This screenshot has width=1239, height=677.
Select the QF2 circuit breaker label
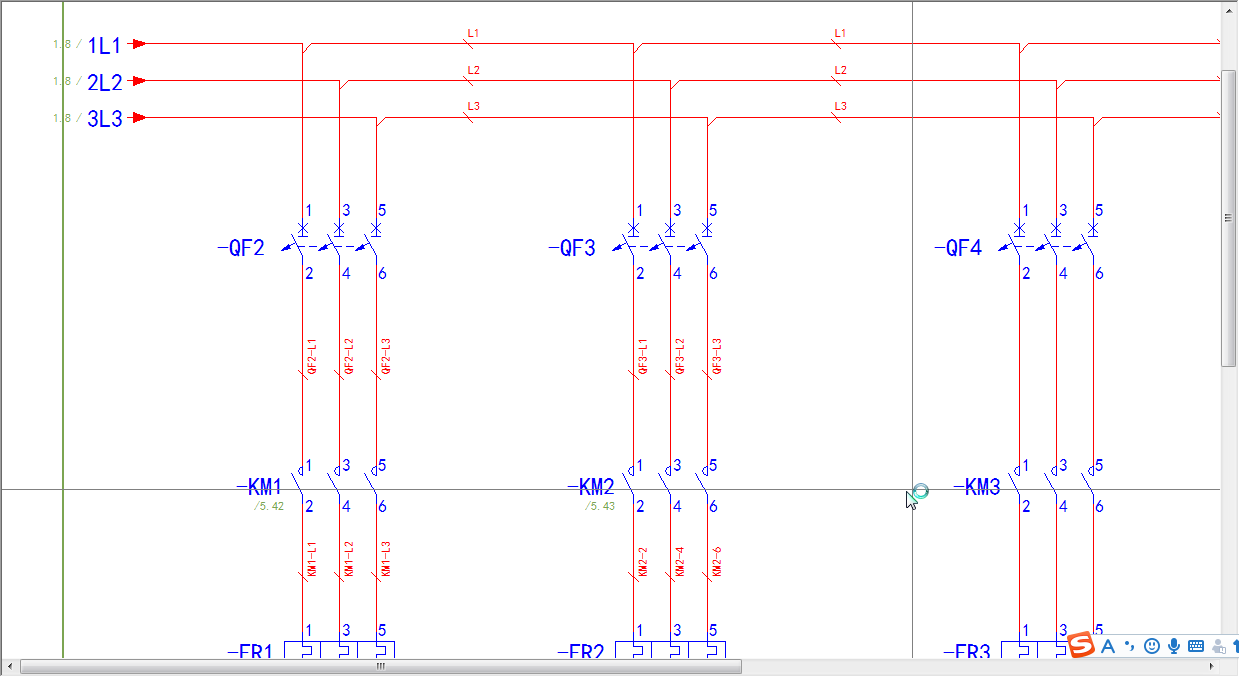point(241,248)
